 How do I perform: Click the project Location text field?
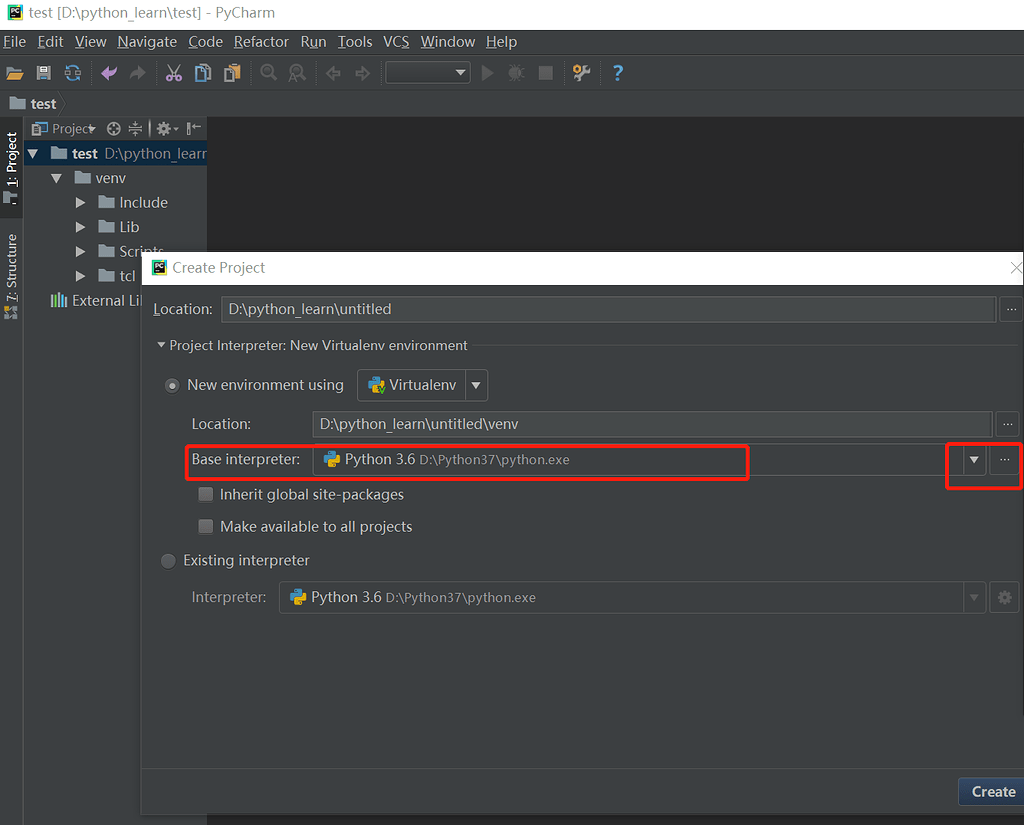[x=607, y=310]
